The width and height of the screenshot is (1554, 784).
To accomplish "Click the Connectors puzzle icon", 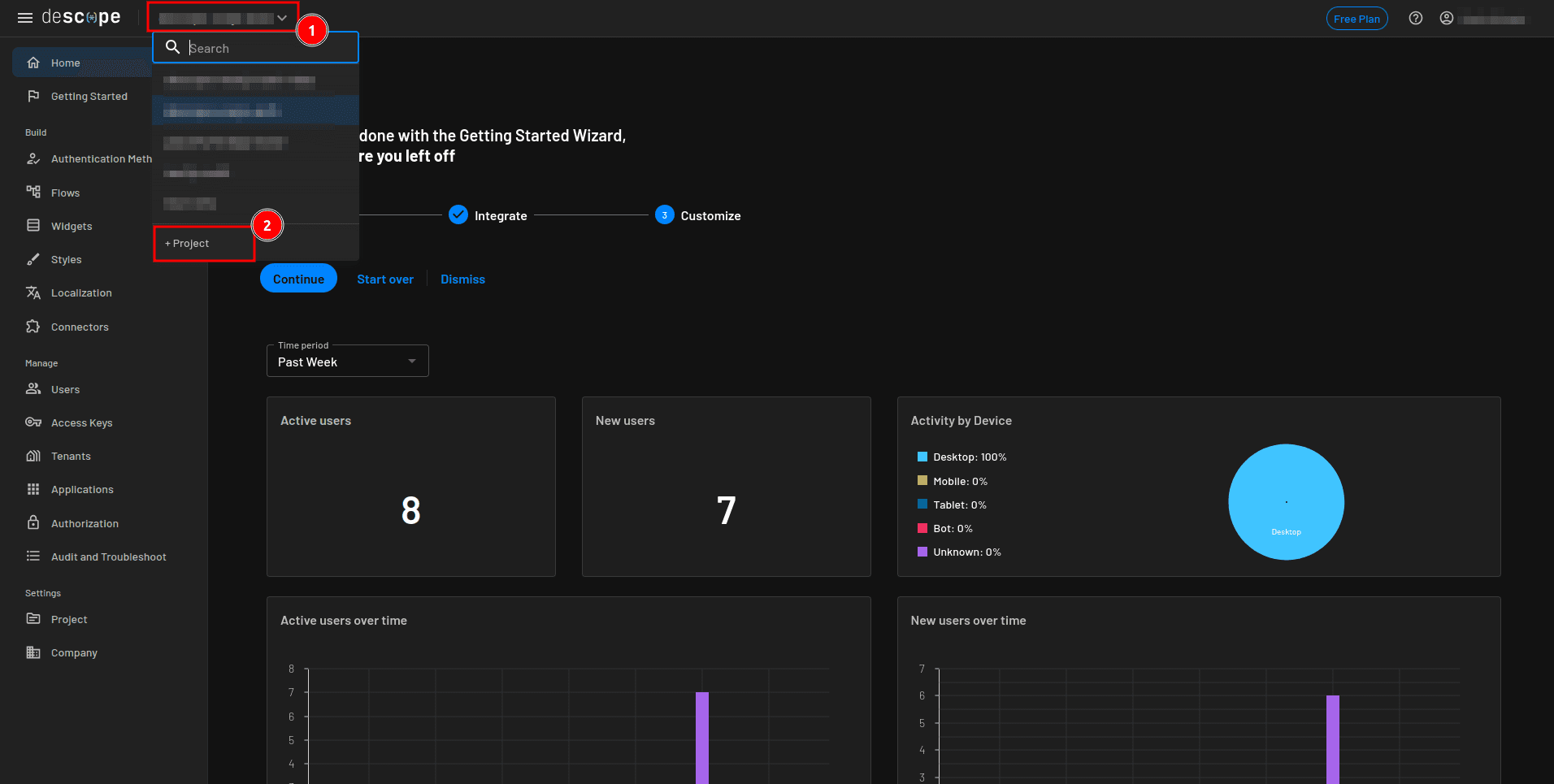I will (x=33, y=327).
